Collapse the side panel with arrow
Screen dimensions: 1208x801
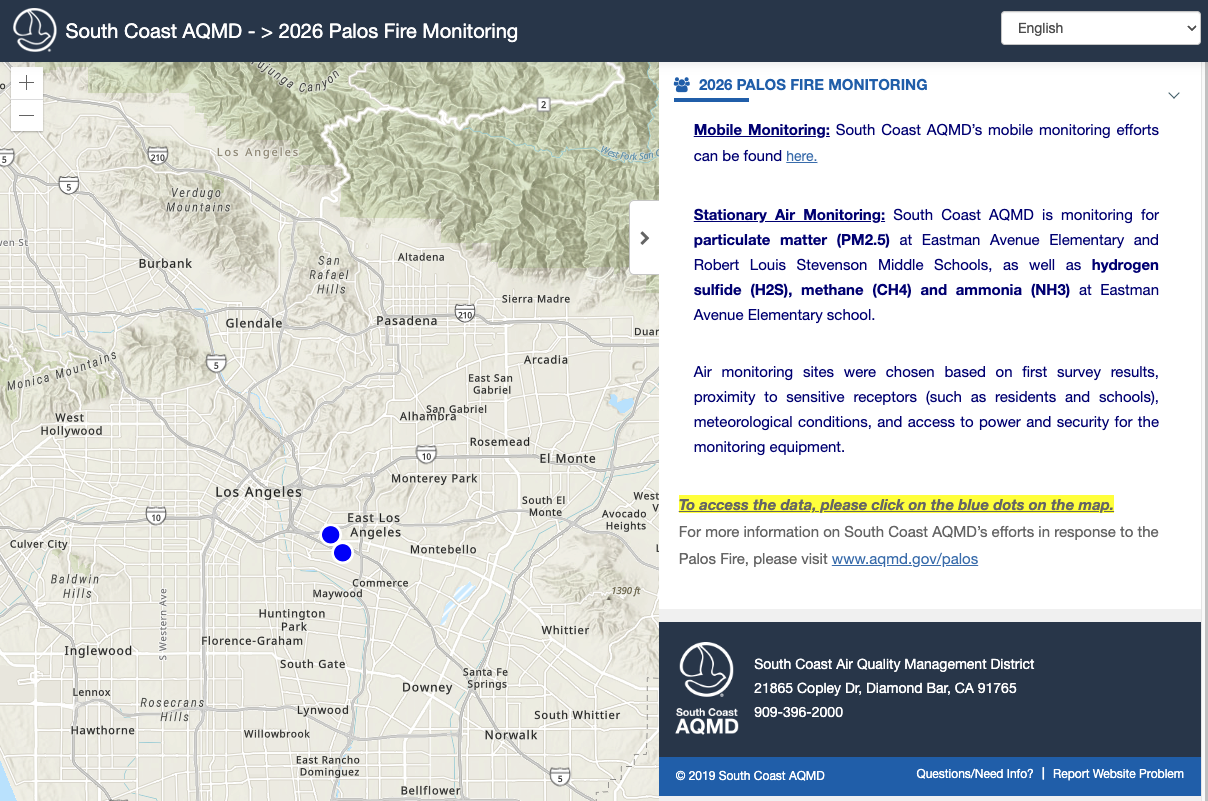[x=644, y=238]
